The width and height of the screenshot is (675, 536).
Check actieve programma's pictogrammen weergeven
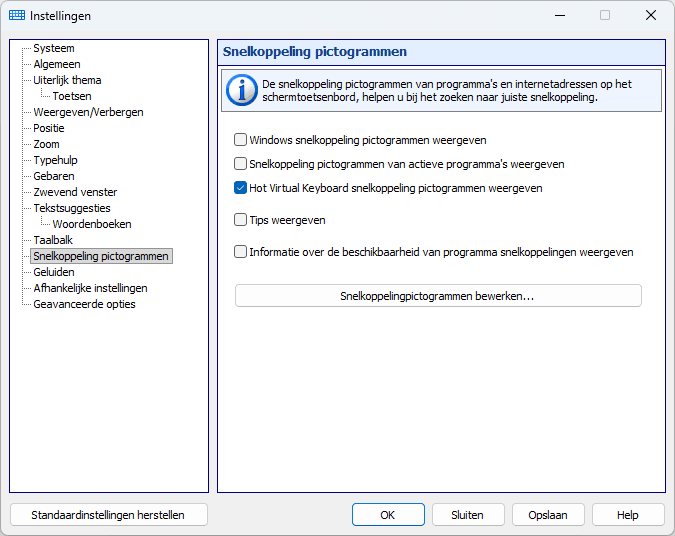pos(240,164)
